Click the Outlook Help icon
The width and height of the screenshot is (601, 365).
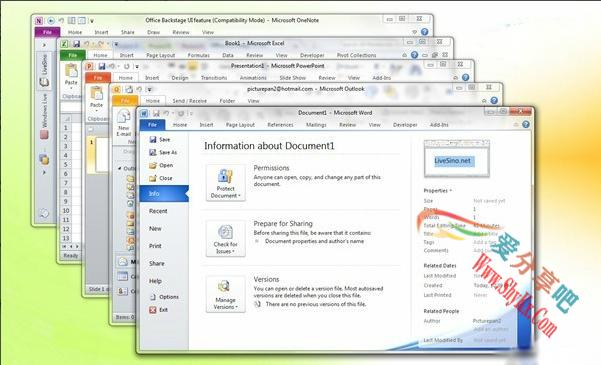pyautogui.click(x=494, y=100)
